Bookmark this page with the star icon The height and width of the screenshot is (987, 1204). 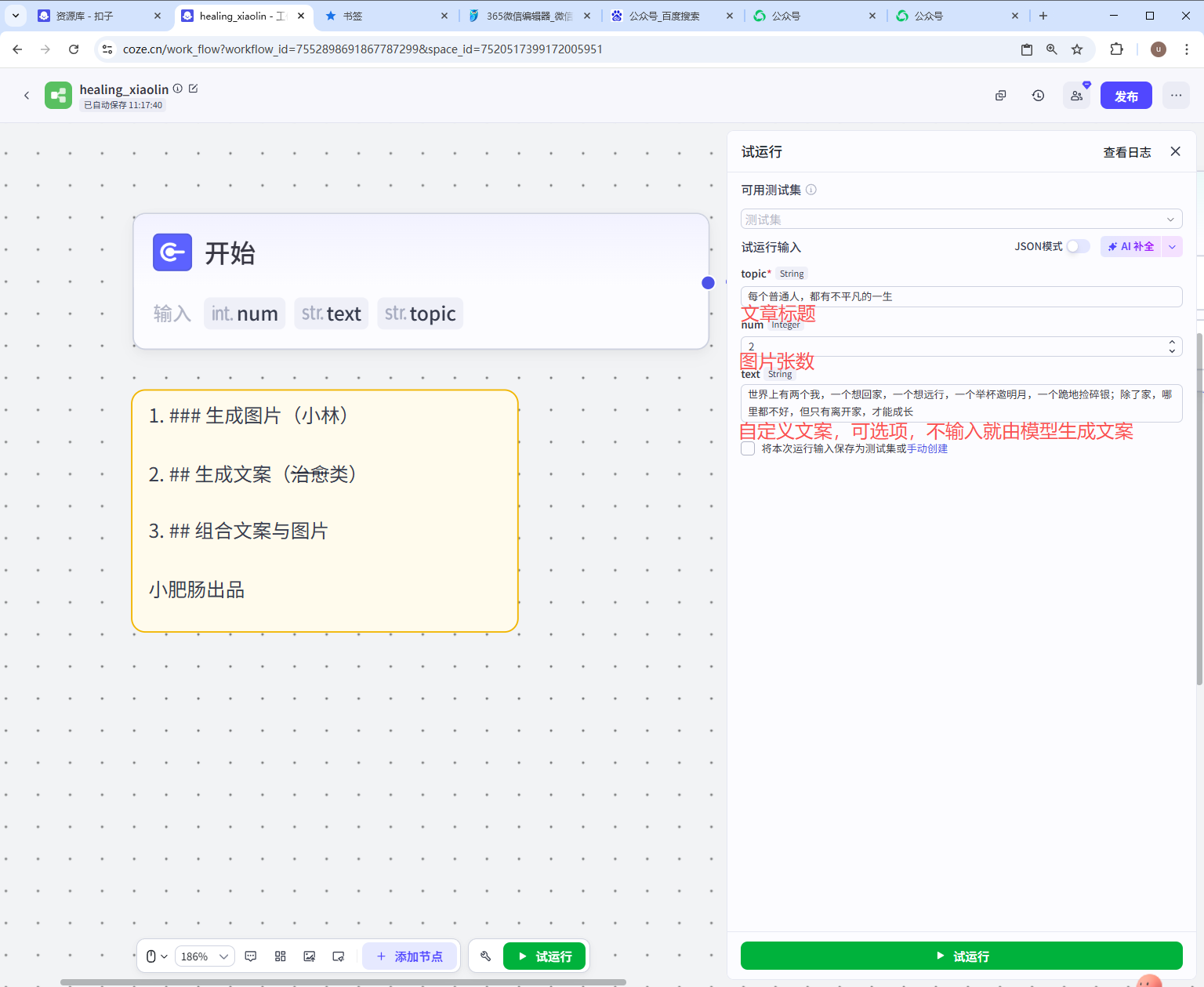coord(1077,49)
